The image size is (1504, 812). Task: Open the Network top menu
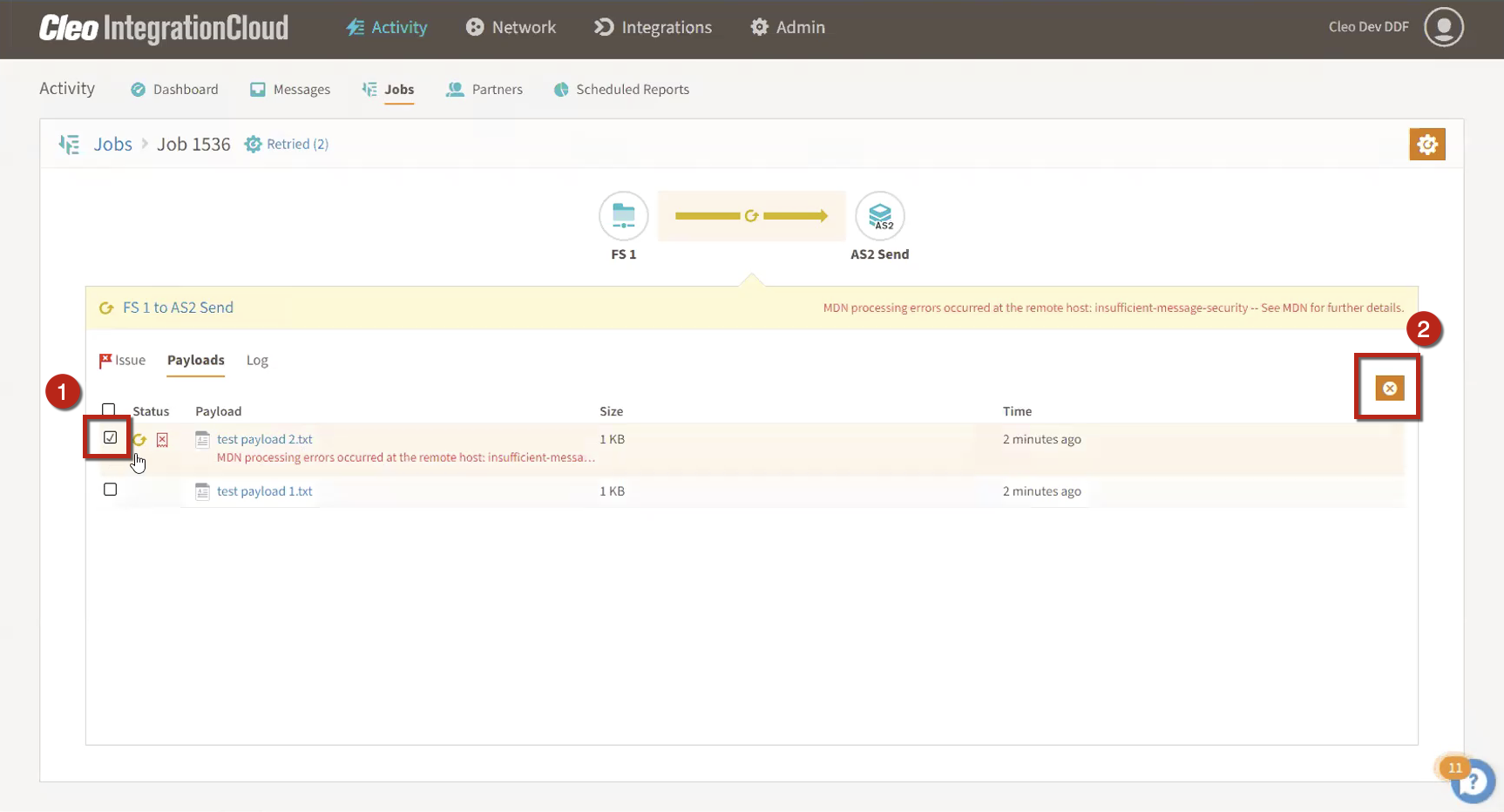point(511,27)
